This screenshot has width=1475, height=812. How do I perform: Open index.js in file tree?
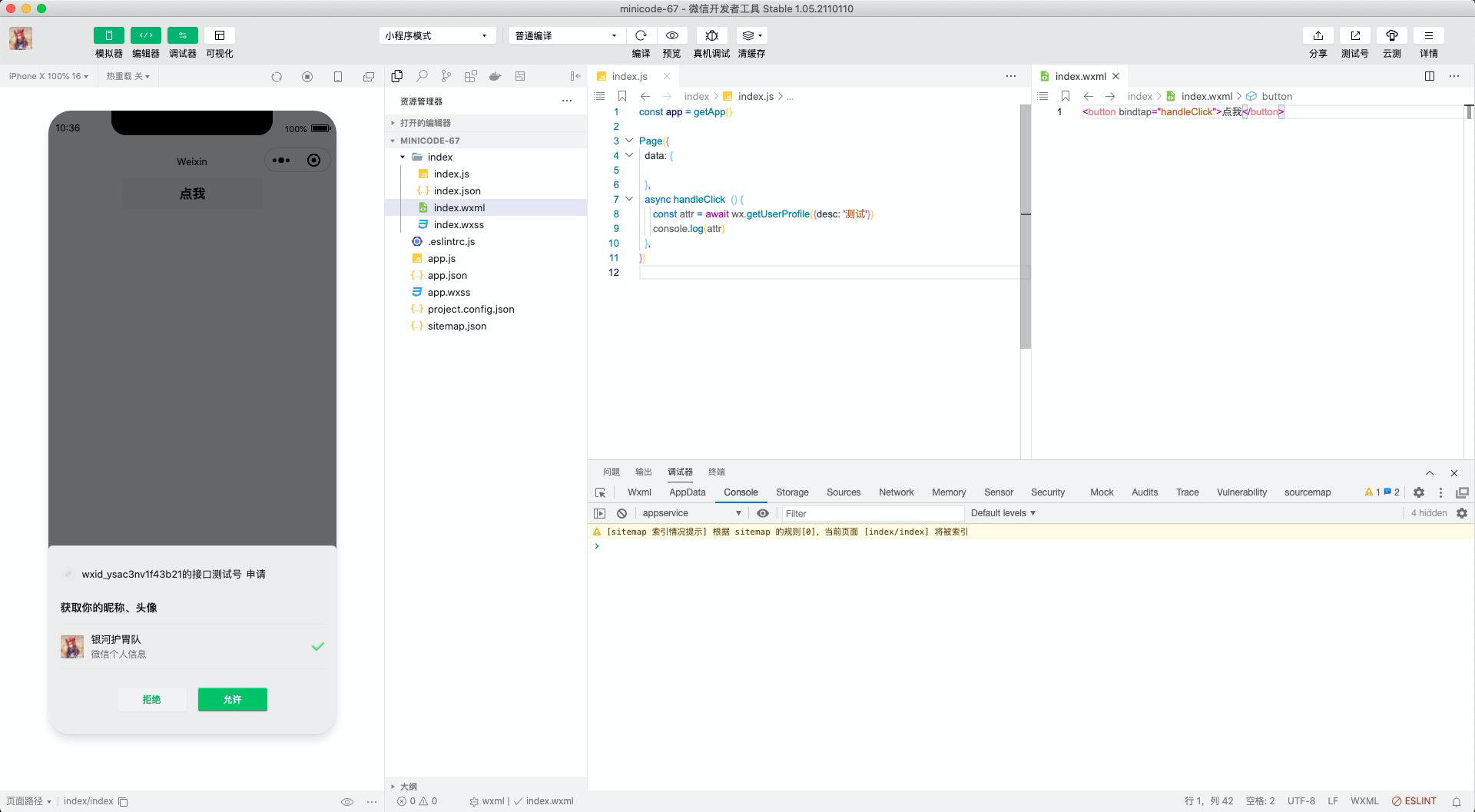click(486, 174)
